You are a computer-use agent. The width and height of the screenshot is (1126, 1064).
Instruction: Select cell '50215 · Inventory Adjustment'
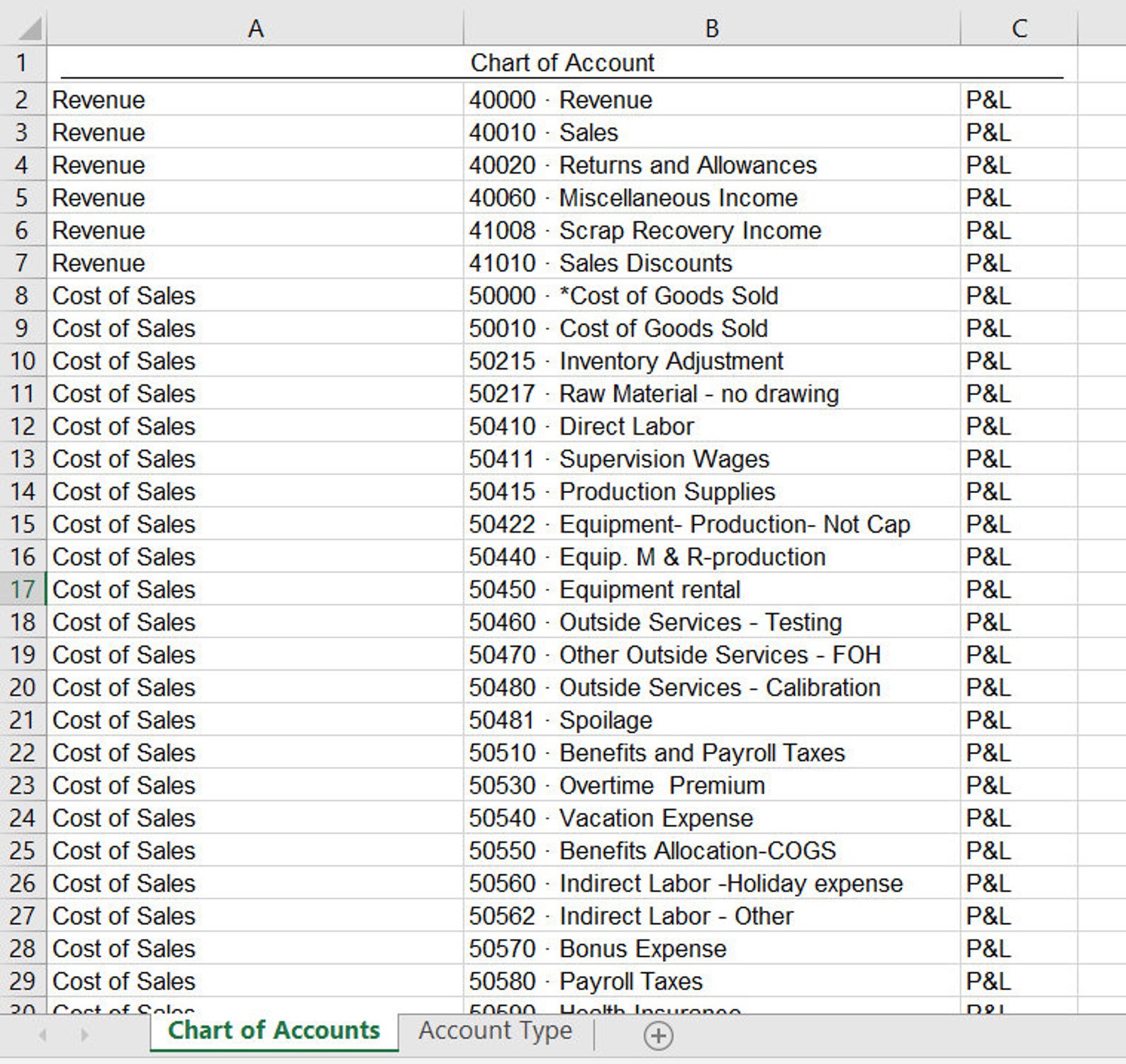coord(712,360)
